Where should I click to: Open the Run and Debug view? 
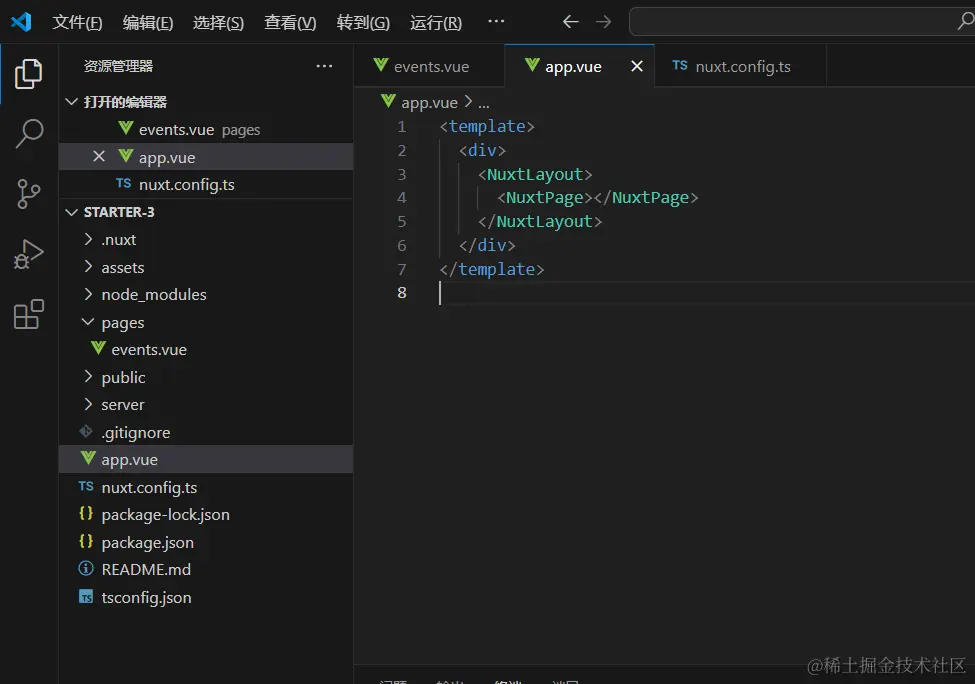point(29,254)
